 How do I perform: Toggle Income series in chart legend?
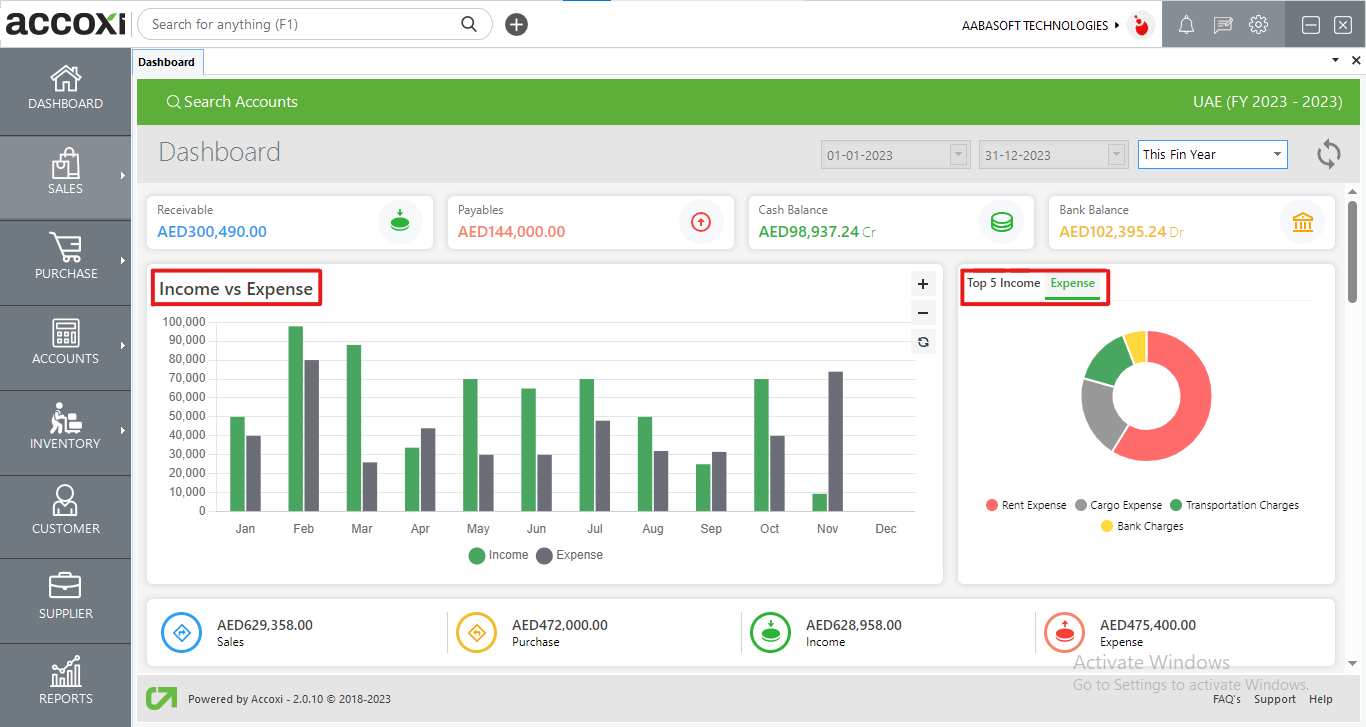pos(498,555)
